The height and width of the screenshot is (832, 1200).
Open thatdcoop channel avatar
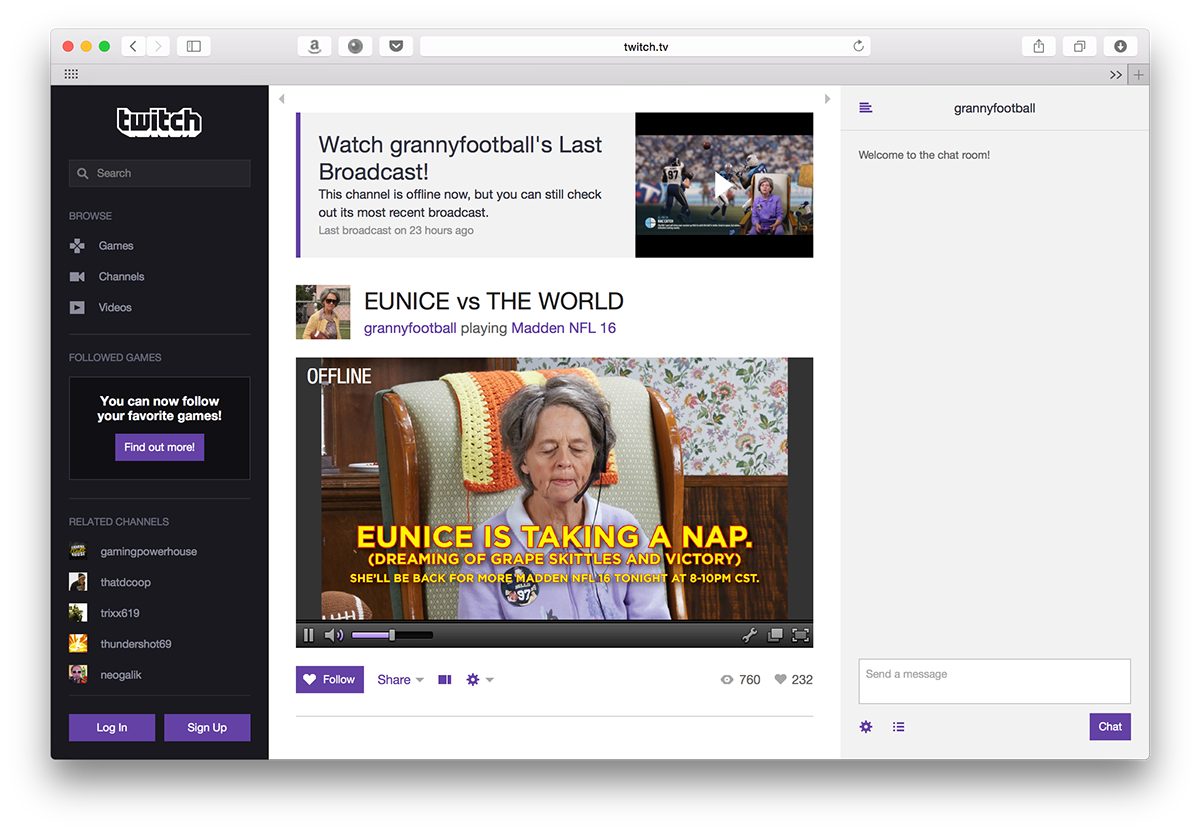78,582
